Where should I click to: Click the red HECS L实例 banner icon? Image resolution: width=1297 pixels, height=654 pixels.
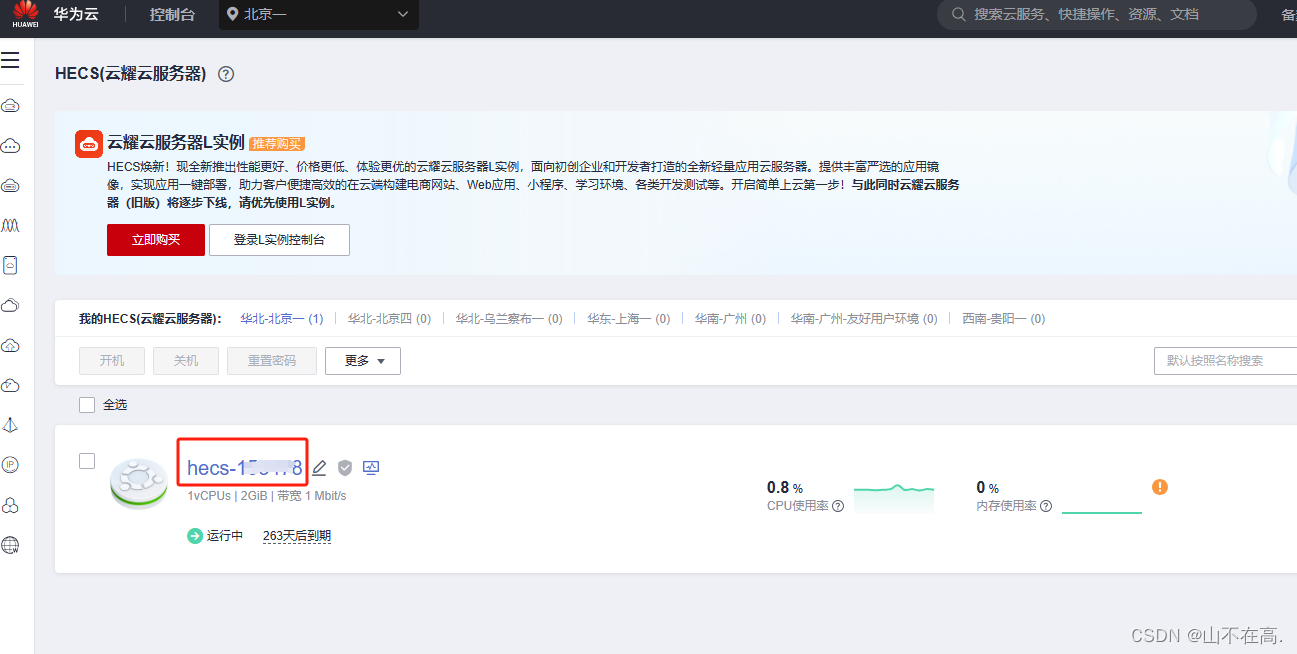click(89, 144)
